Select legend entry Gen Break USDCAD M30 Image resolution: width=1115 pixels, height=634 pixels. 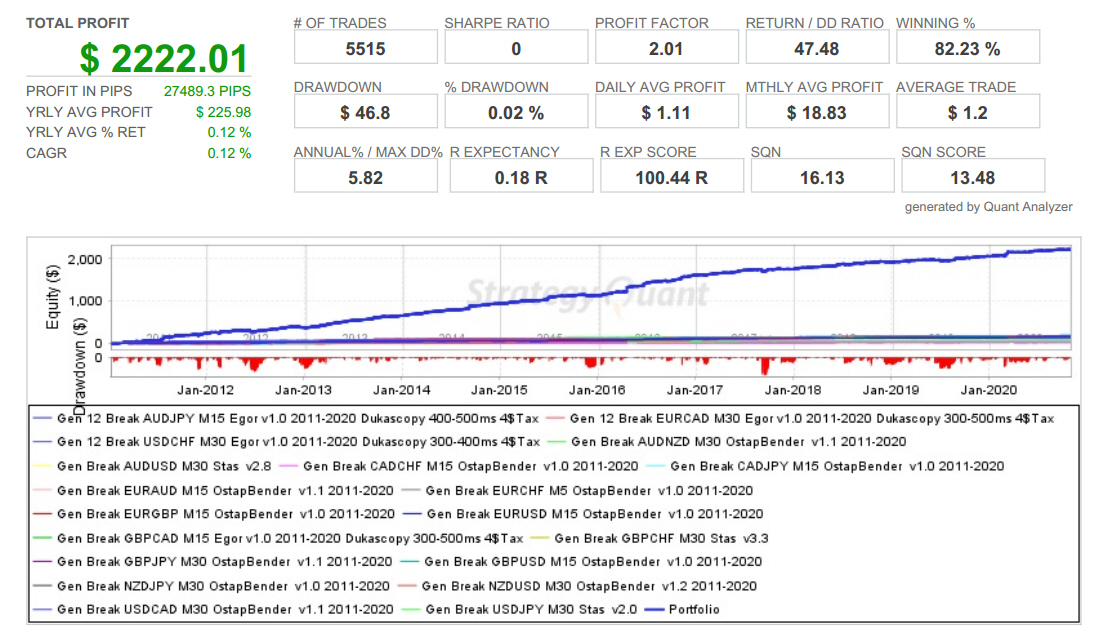pyautogui.click(x=213, y=609)
